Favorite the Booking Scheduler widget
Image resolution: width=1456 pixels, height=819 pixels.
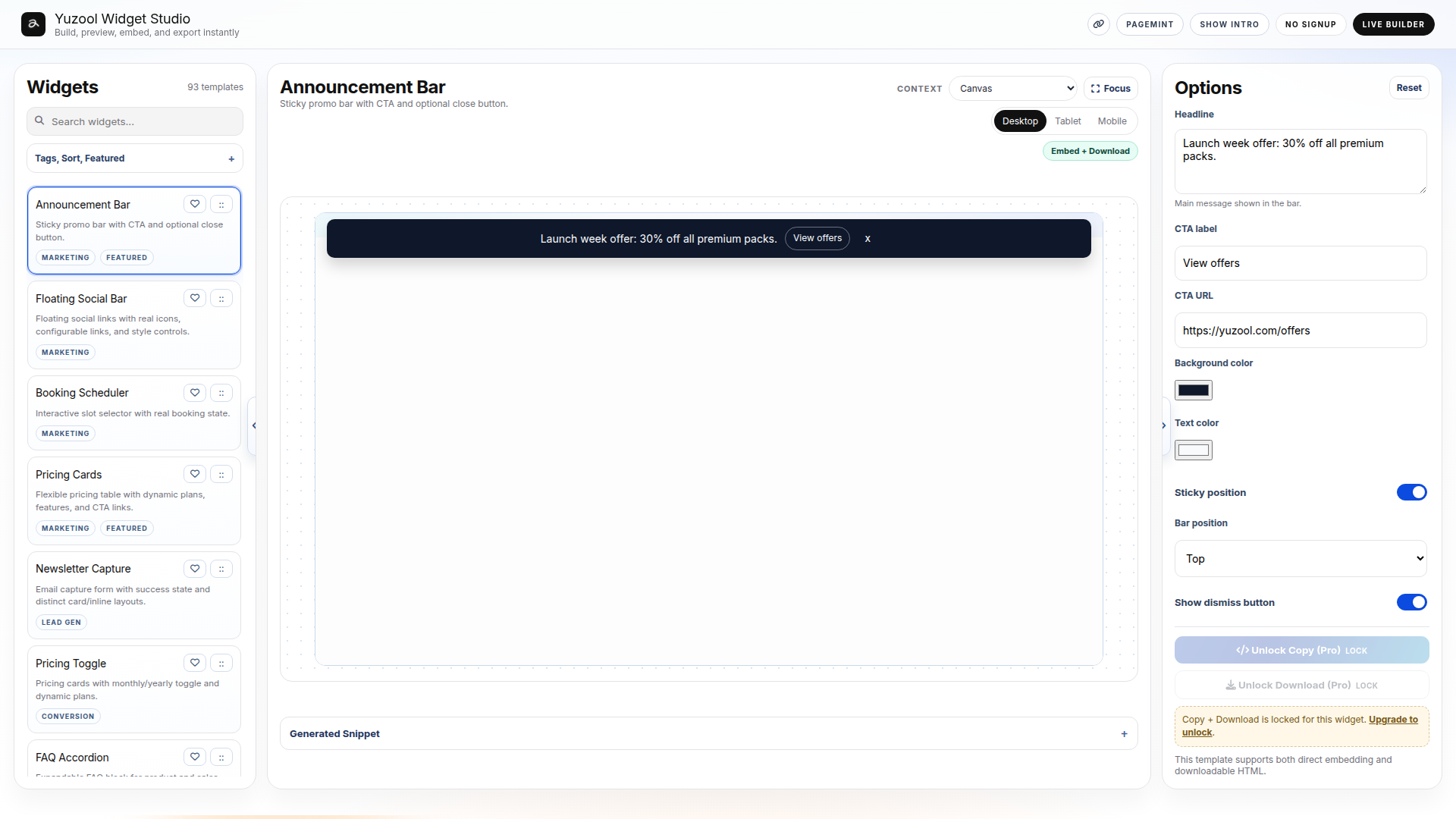[x=195, y=393]
